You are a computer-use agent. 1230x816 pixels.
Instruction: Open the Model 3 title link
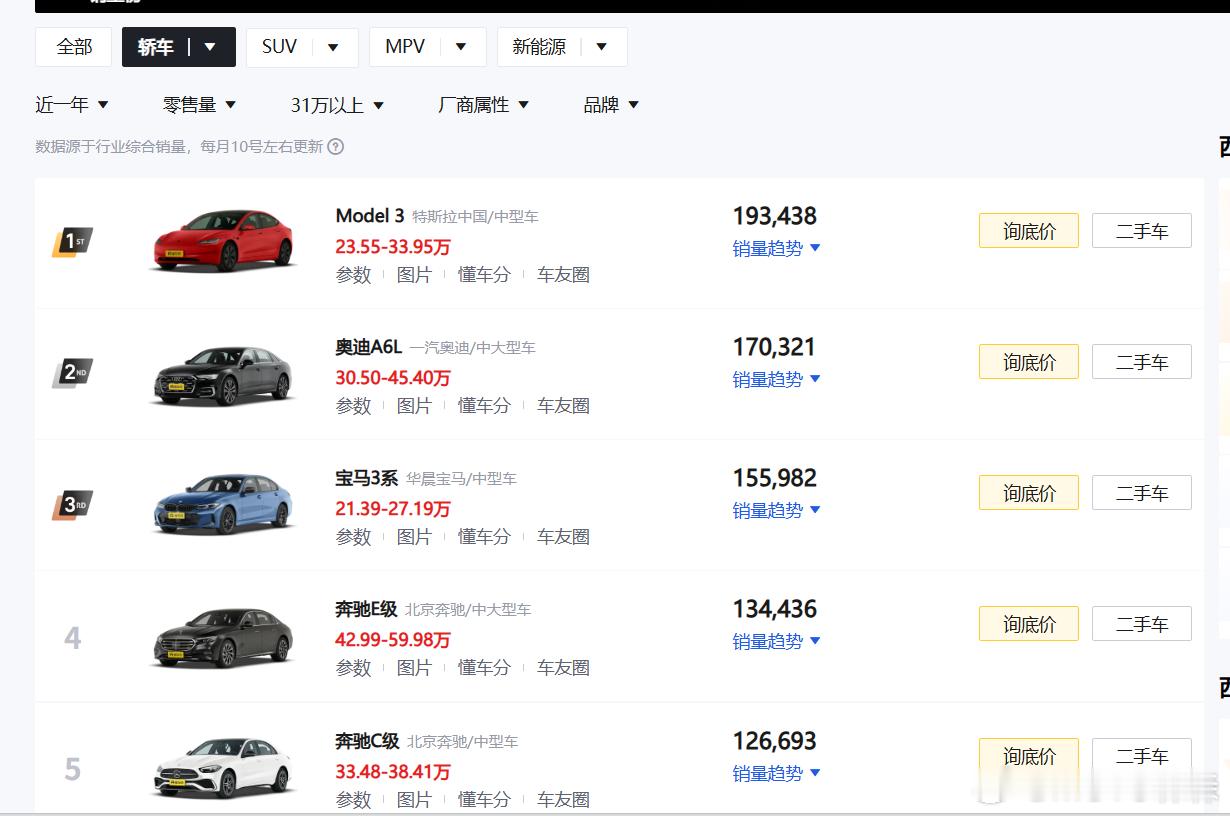pos(370,216)
